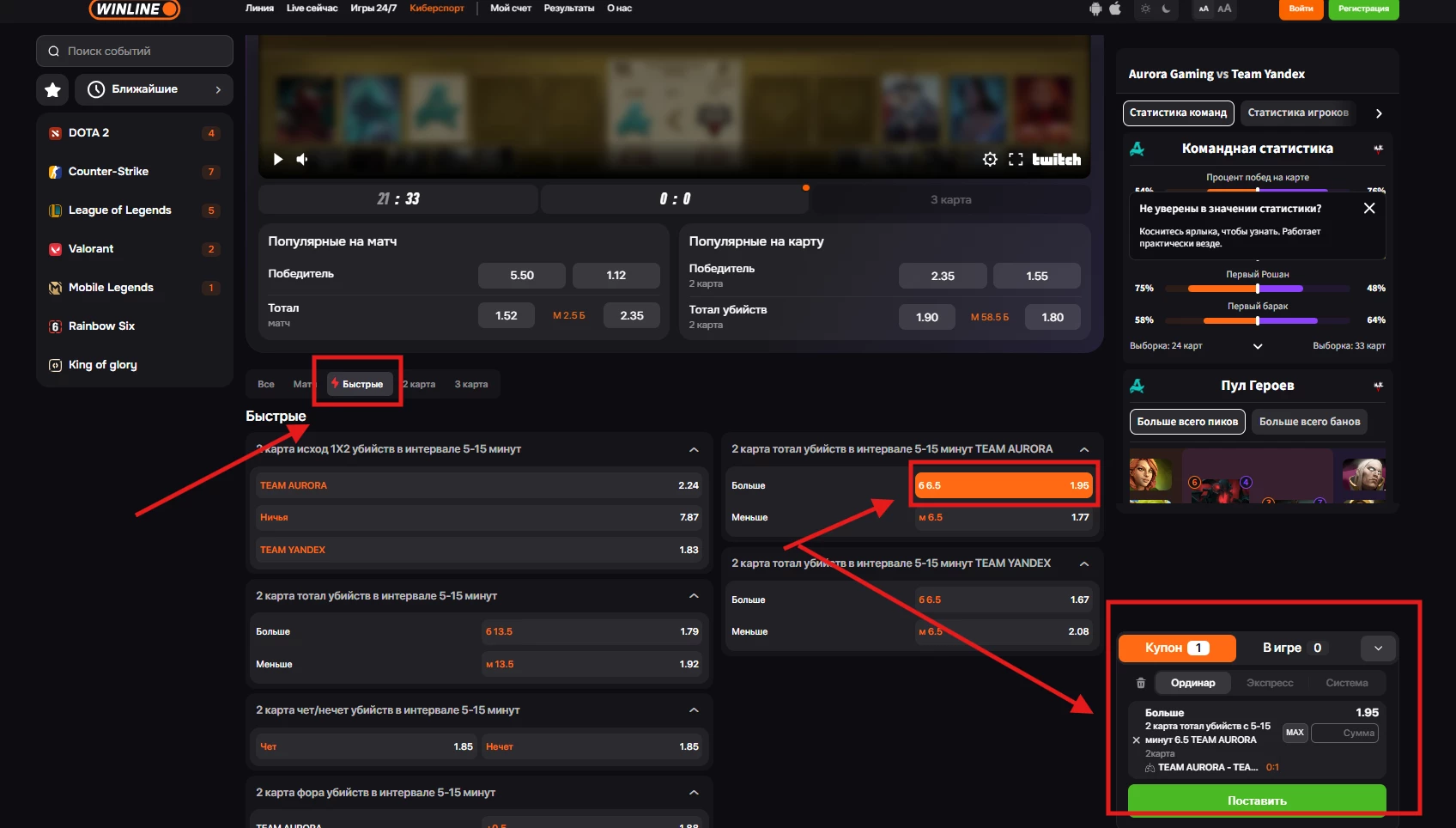Collapse '2 карта тотал убийств TEAM YANDEX' market
Viewport: 1456px width, 828px height.
tap(1084, 563)
